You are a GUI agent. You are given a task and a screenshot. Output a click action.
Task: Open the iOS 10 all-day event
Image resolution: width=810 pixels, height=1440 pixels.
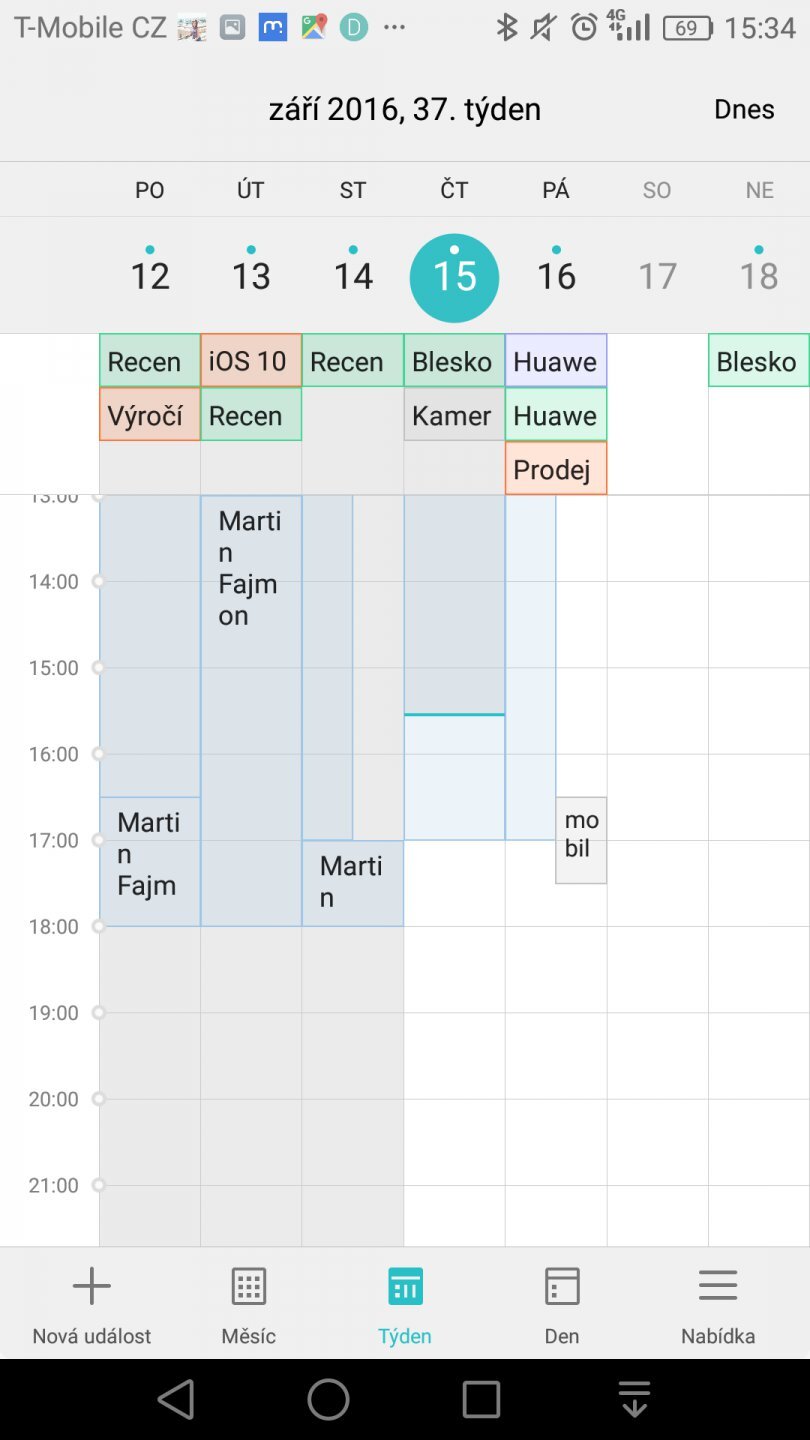[x=251, y=360]
